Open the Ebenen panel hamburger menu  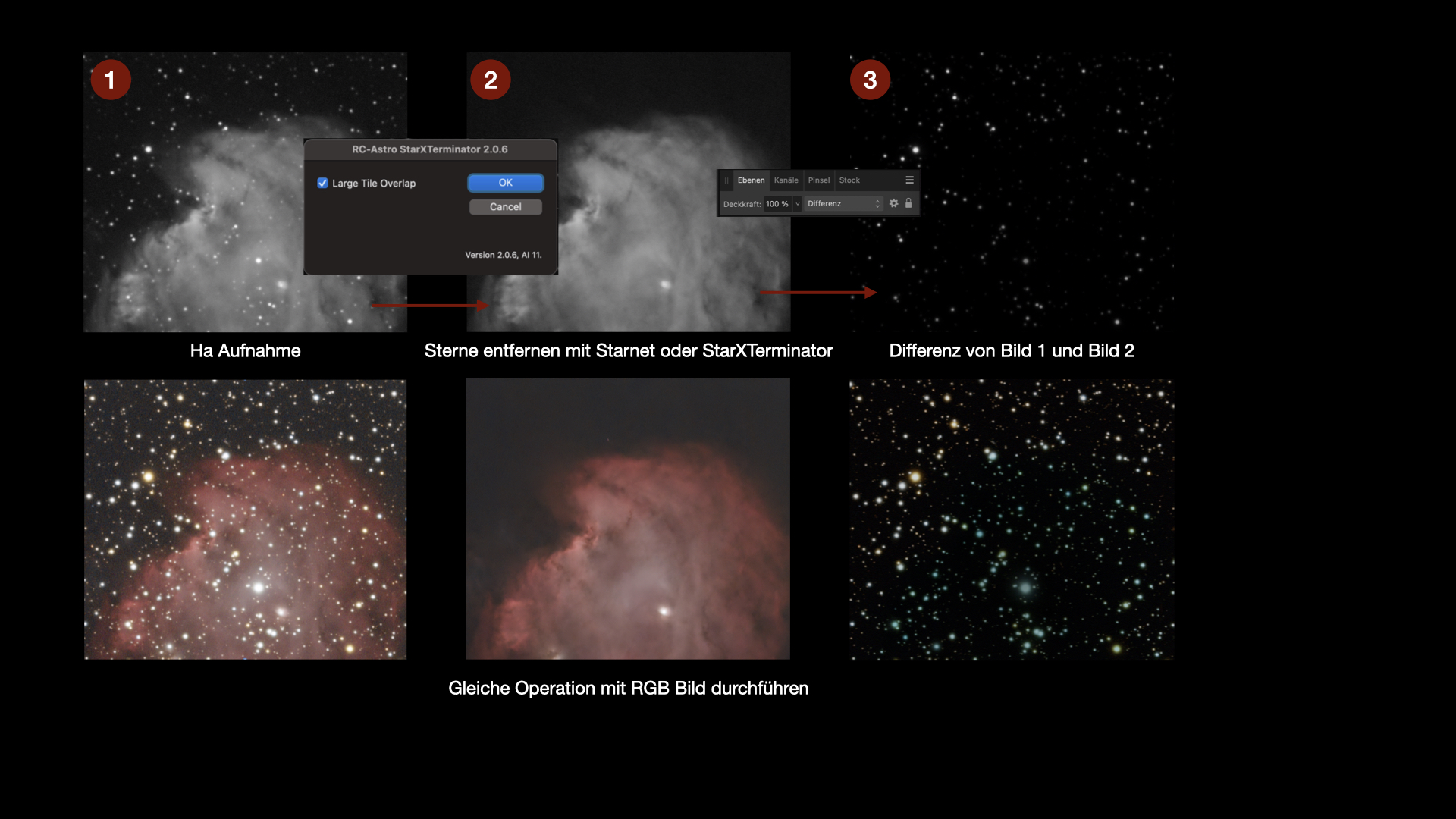pos(909,180)
